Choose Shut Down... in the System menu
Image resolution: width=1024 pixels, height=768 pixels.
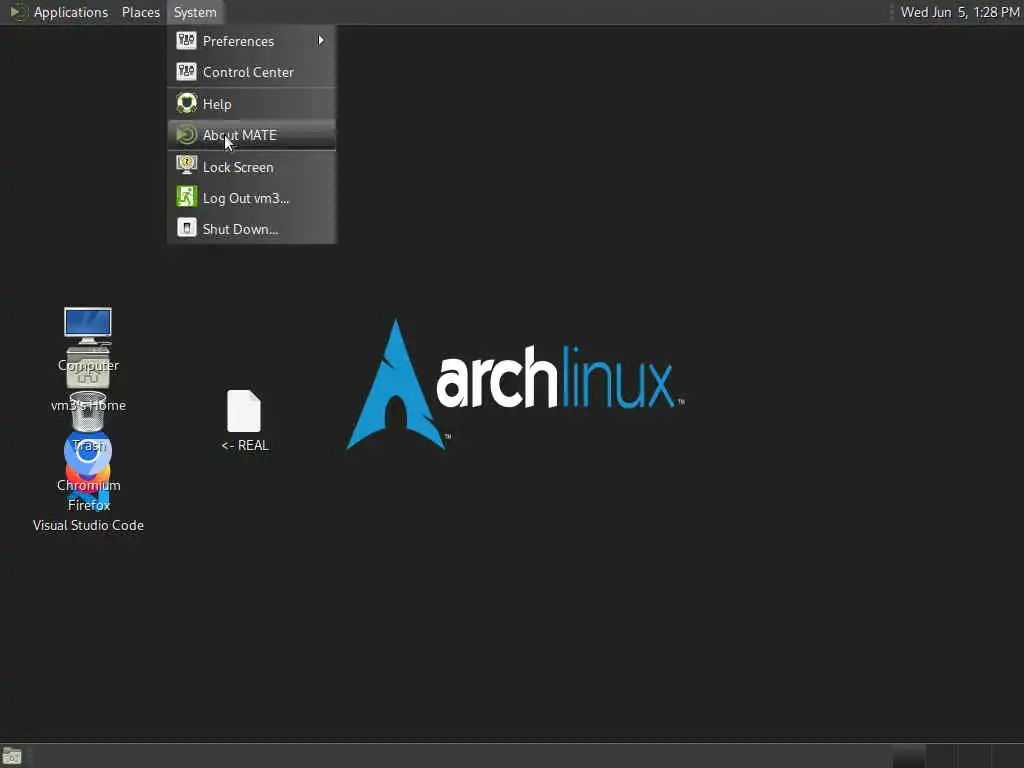click(251, 229)
